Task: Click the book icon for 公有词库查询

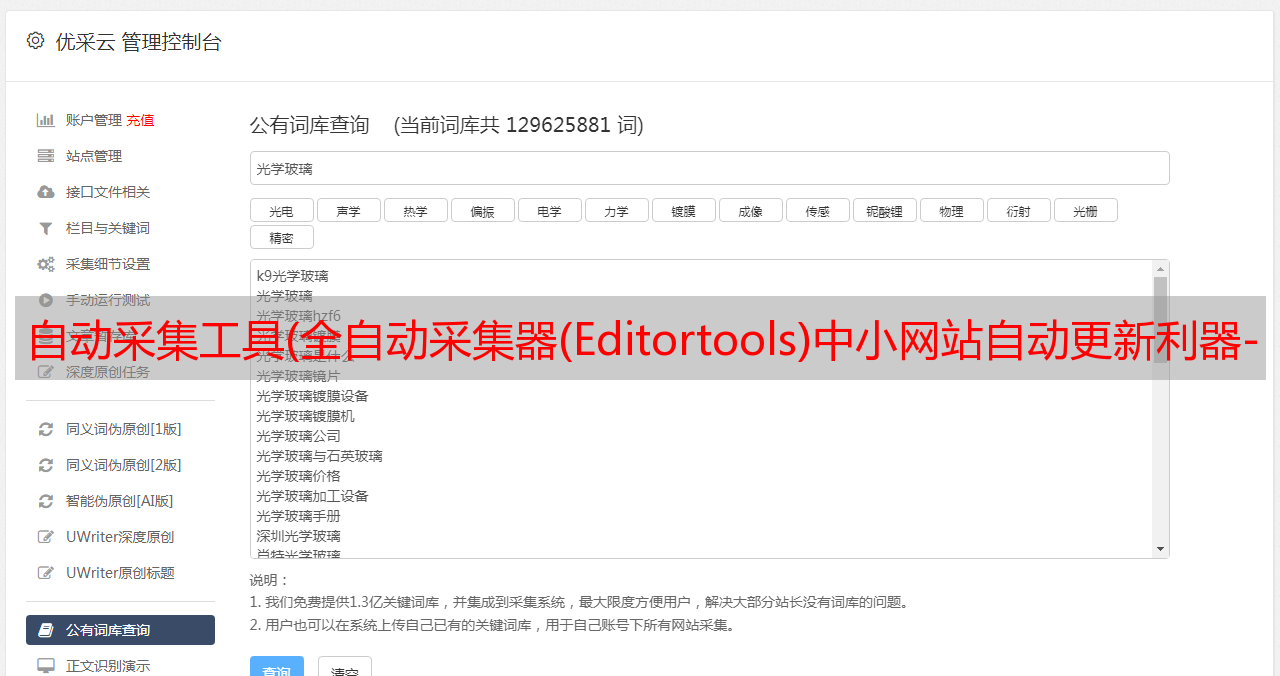Action: click(x=45, y=630)
